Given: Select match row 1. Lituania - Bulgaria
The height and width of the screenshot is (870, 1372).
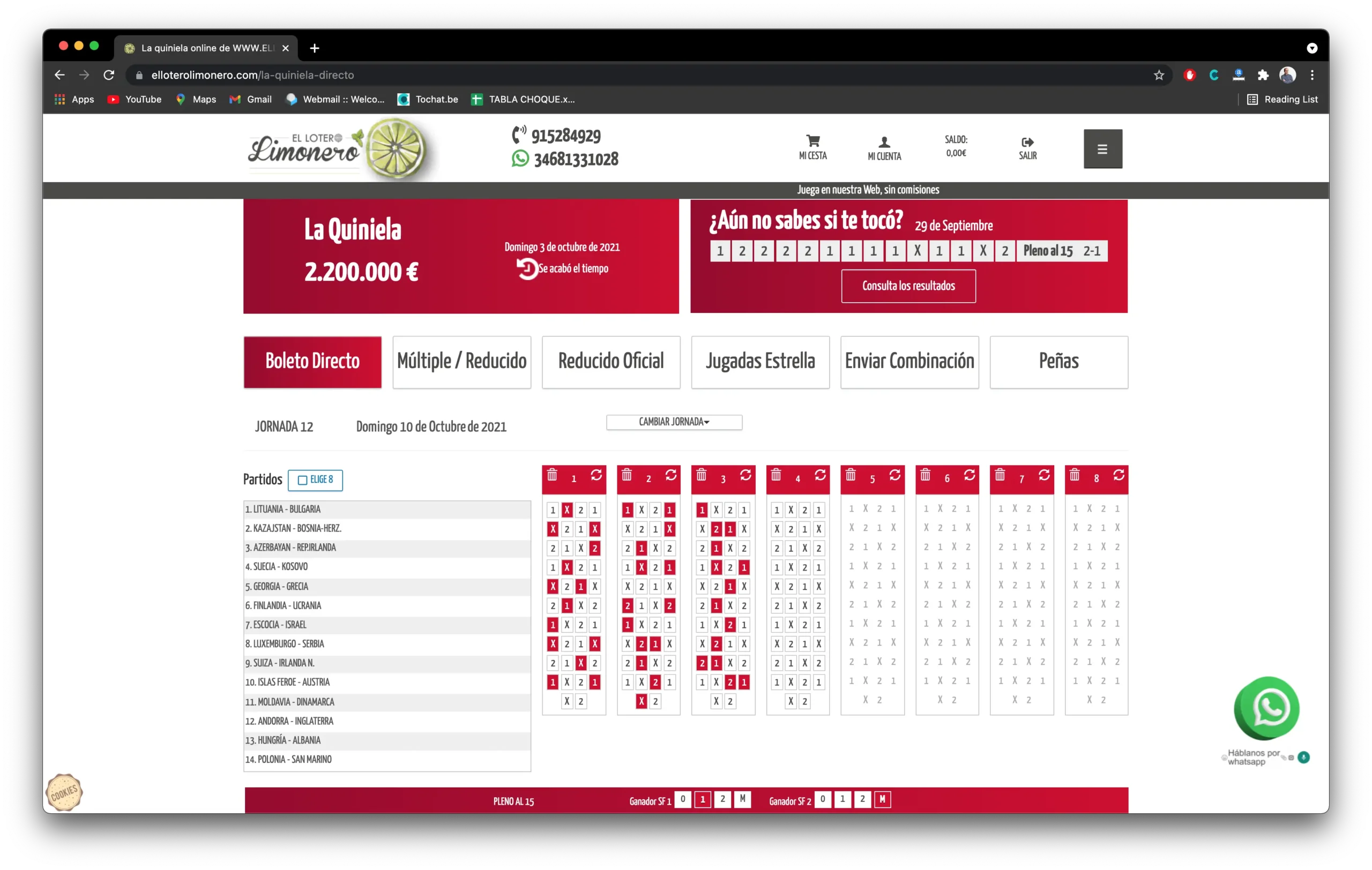Looking at the screenshot, I should (x=387, y=509).
